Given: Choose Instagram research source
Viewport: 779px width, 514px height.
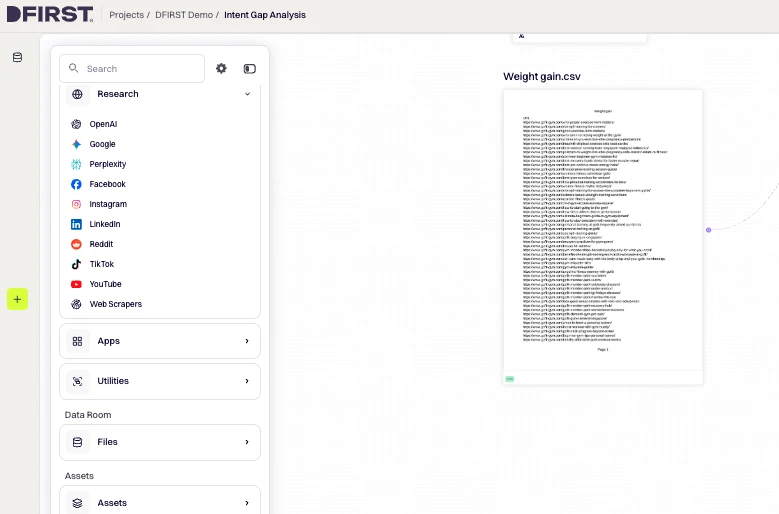Looking at the screenshot, I should pyautogui.click(x=108, y=204).
